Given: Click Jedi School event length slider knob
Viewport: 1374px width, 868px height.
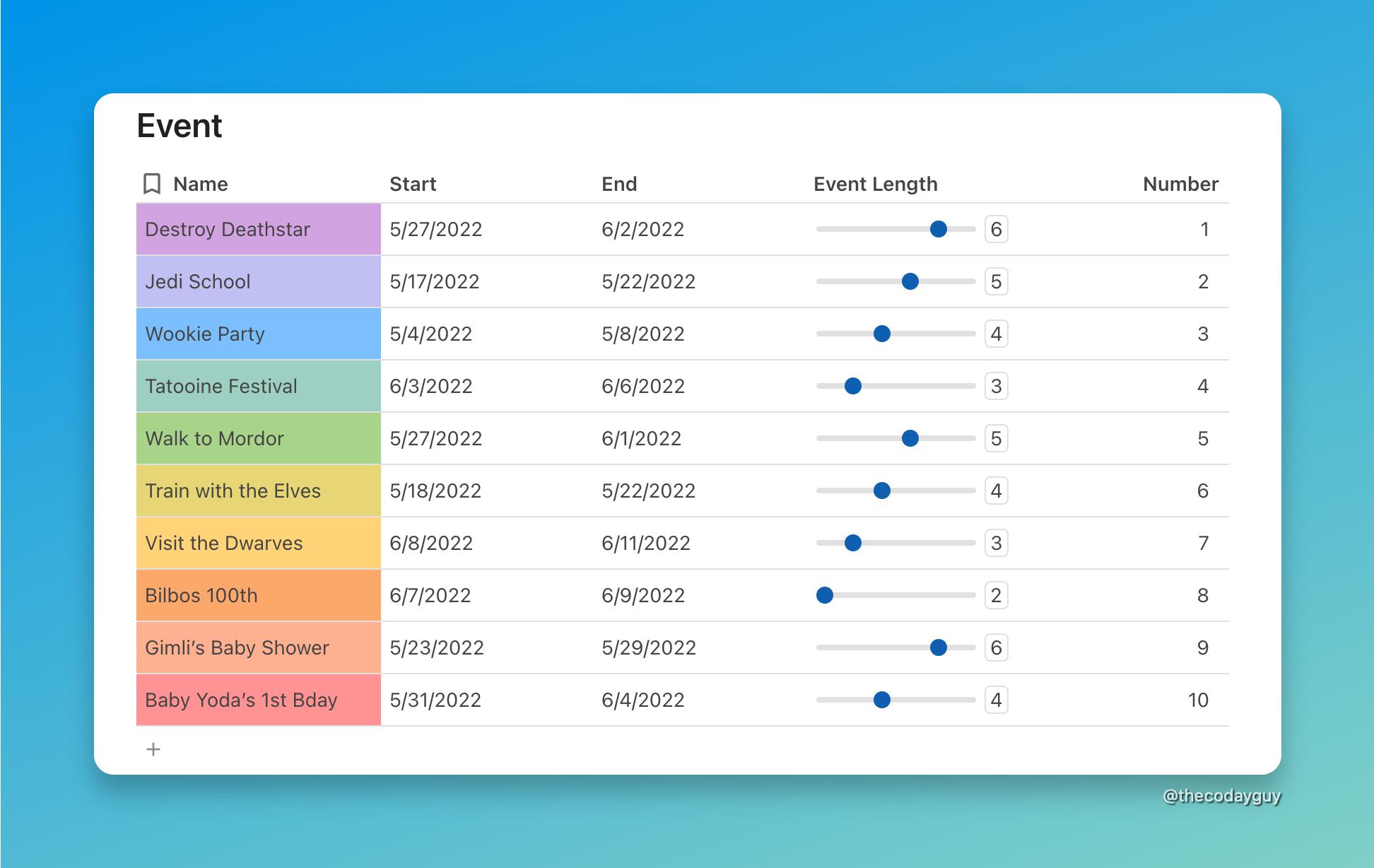Looking at the screenshot, I should (x=910, y=281).
